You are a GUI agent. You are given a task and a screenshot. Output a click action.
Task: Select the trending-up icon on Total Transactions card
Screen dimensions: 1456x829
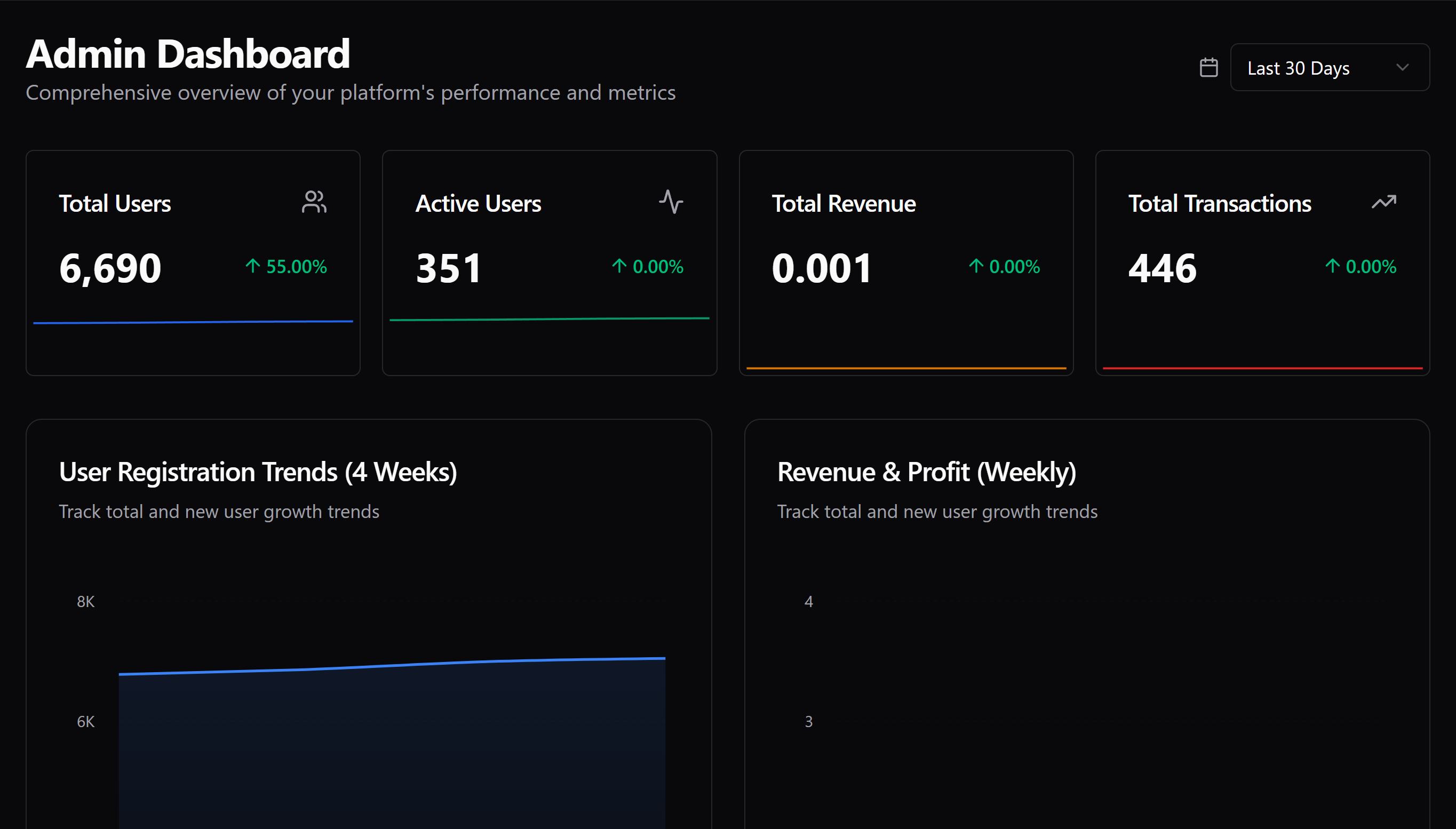pyautogui.click(x=1383, y=202)
